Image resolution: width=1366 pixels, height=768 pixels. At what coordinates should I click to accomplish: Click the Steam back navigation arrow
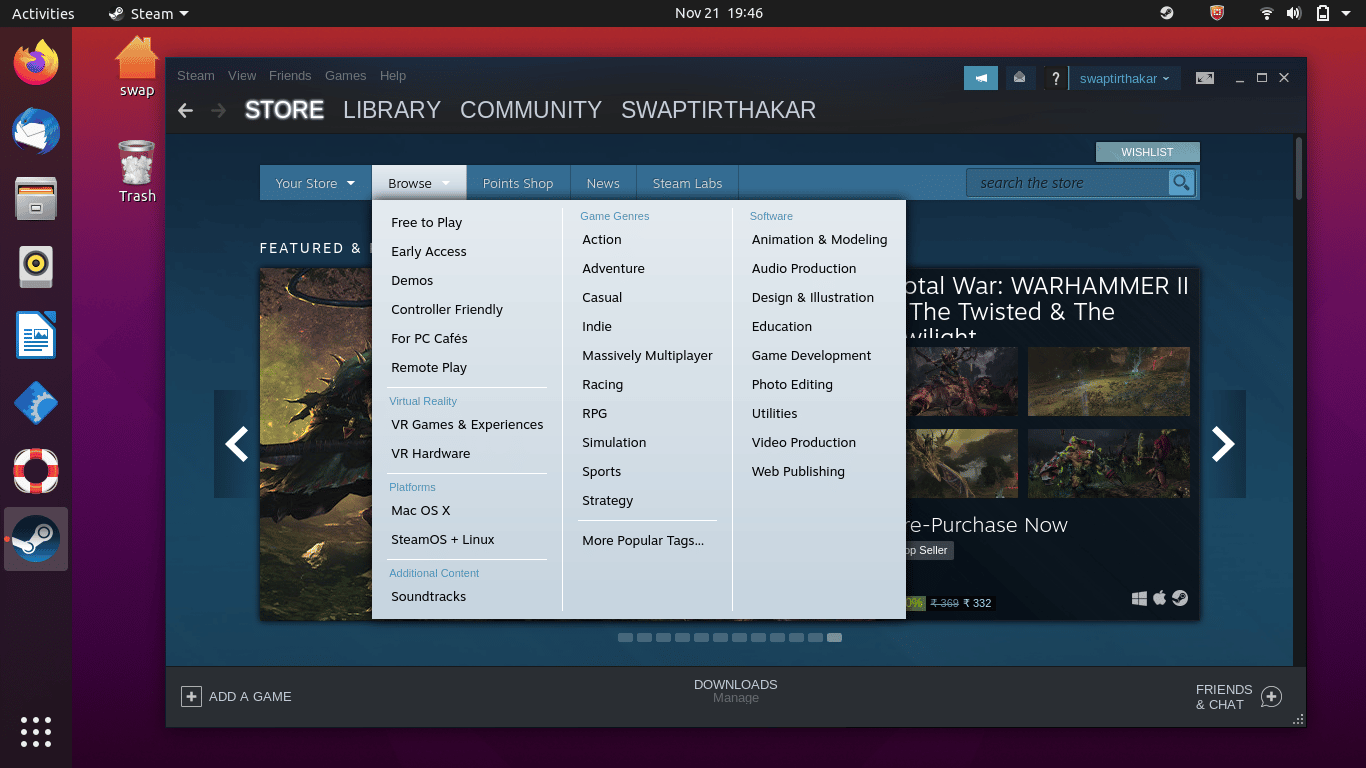pos(185,110)
